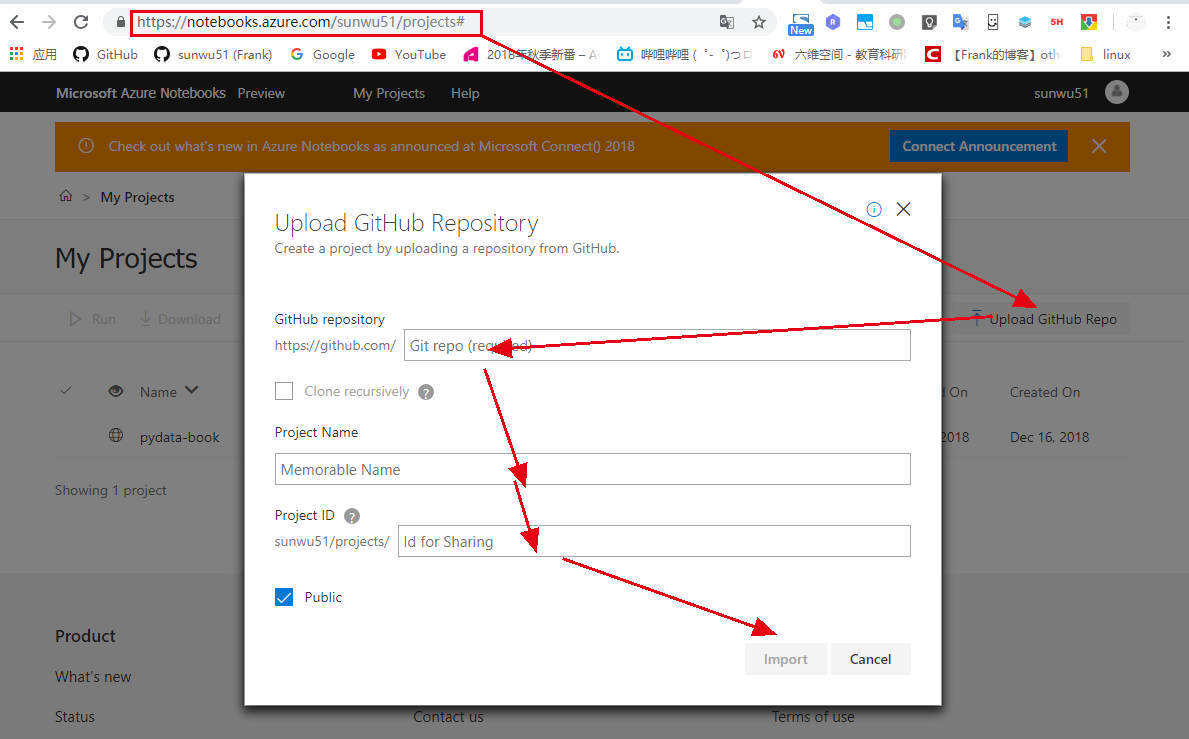Open the Google bookmark

[322, 54]
